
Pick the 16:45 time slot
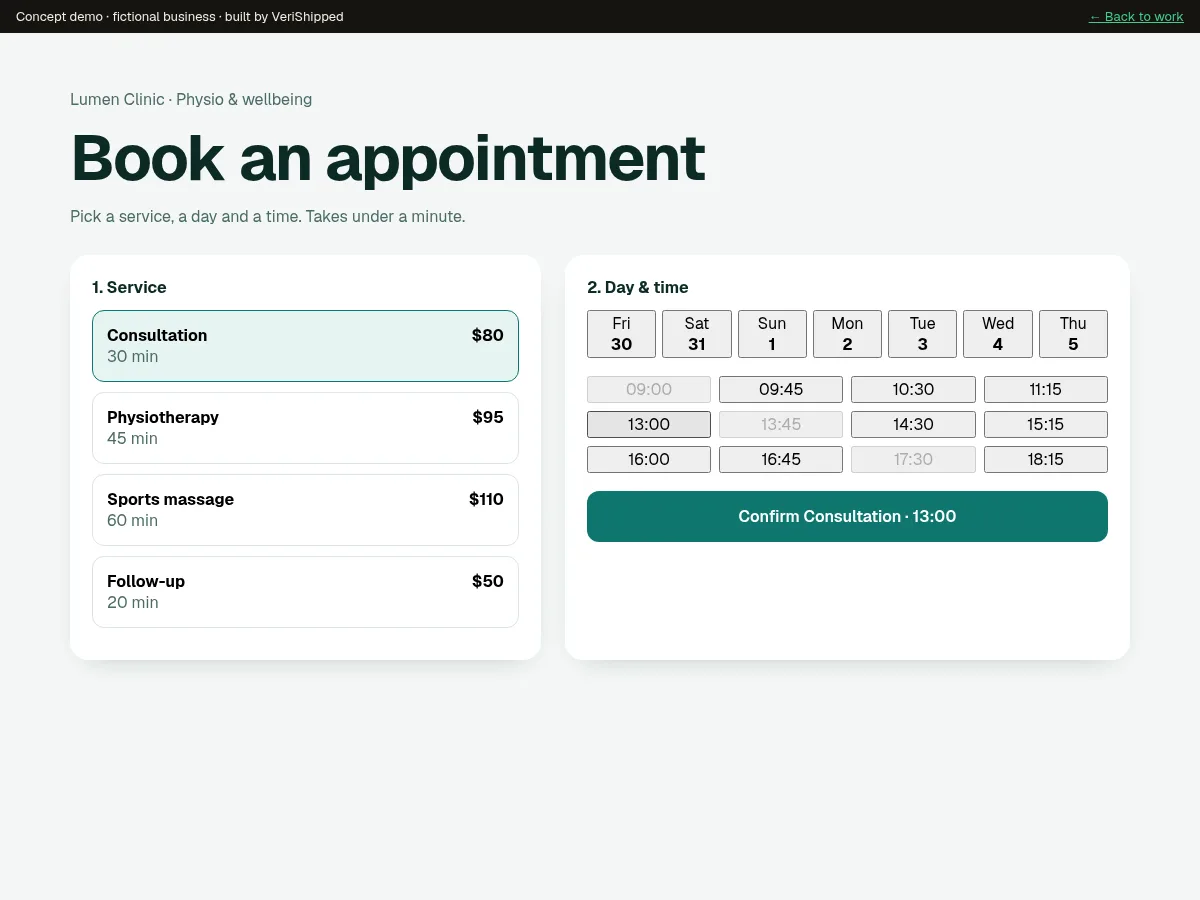pos(781,460)
